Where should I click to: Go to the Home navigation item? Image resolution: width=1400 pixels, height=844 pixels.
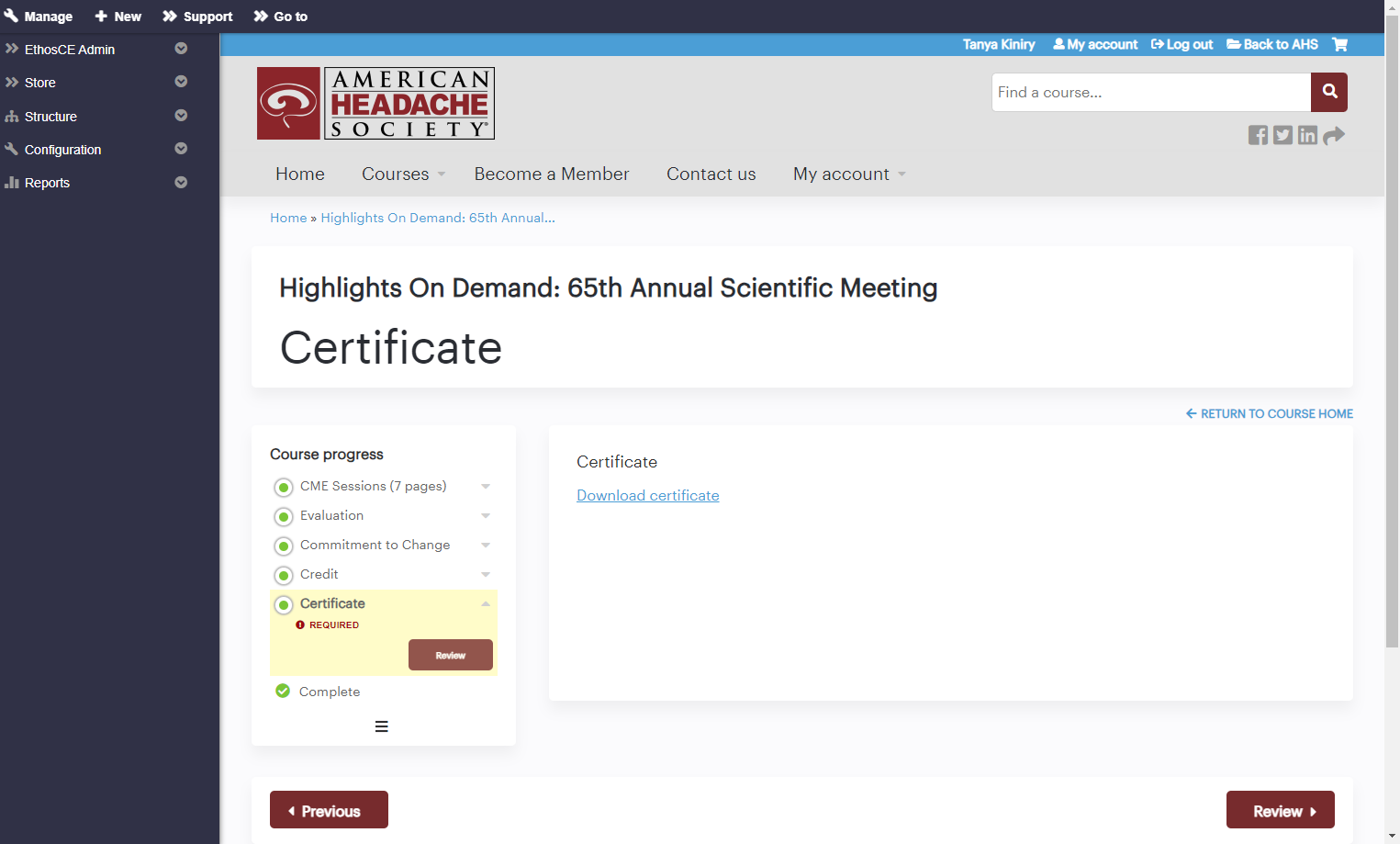(x=300, y=174)
